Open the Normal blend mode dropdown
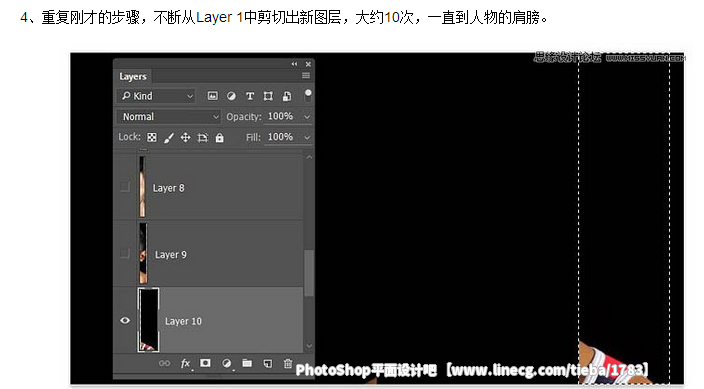The image size is (704, 389). coord(169,117)
